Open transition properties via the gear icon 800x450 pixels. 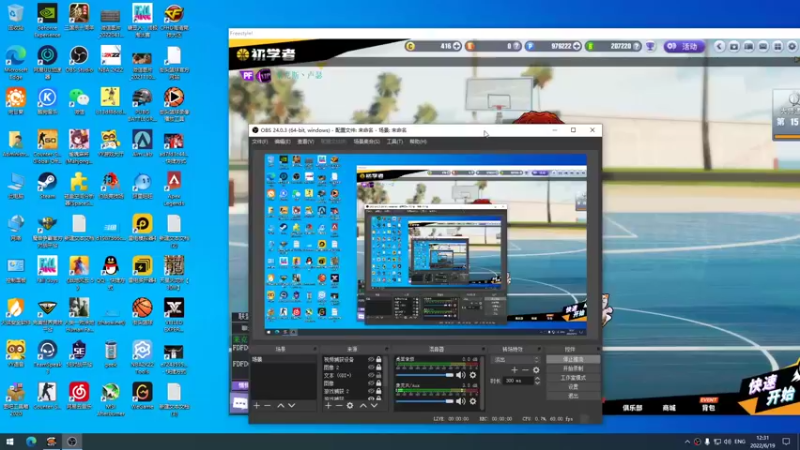(x=536, y=370)
